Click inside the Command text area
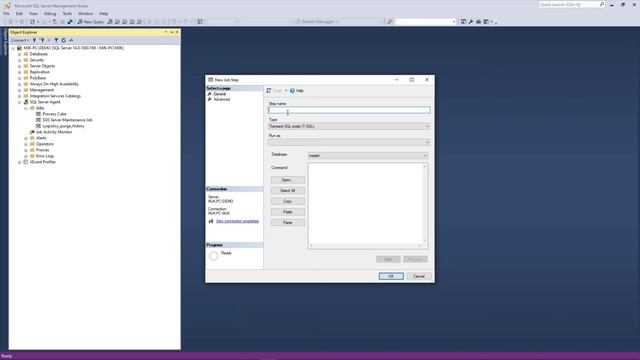The width and height of the screenshot is (640, 360). click(366, 204)
